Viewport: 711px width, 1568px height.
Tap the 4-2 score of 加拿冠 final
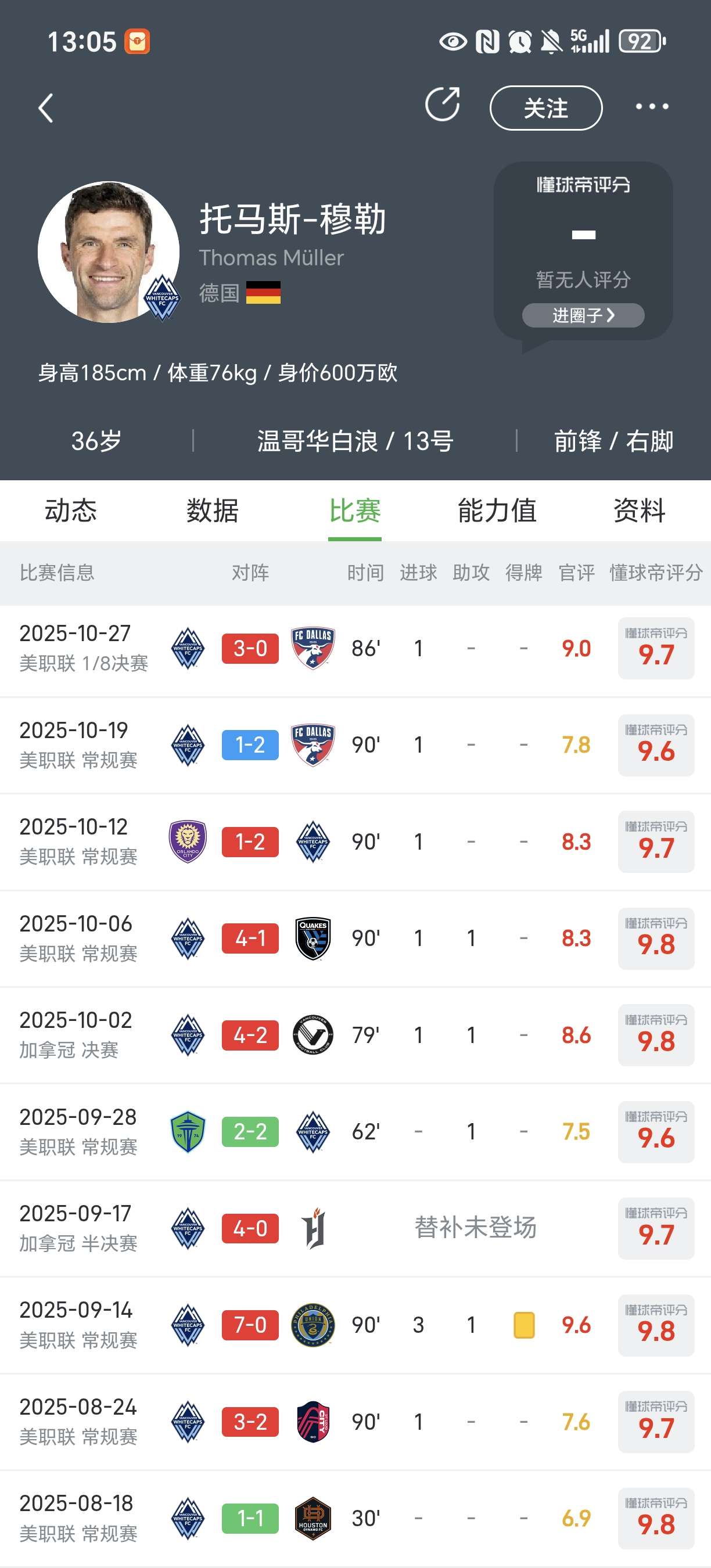[250, 1035]
